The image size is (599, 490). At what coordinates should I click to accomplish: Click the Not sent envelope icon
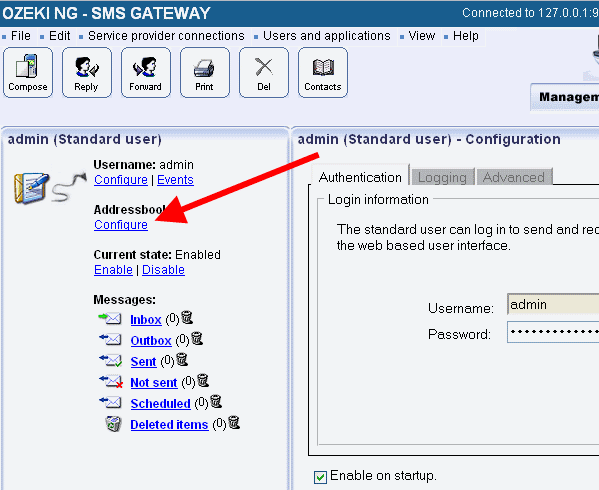111,382
